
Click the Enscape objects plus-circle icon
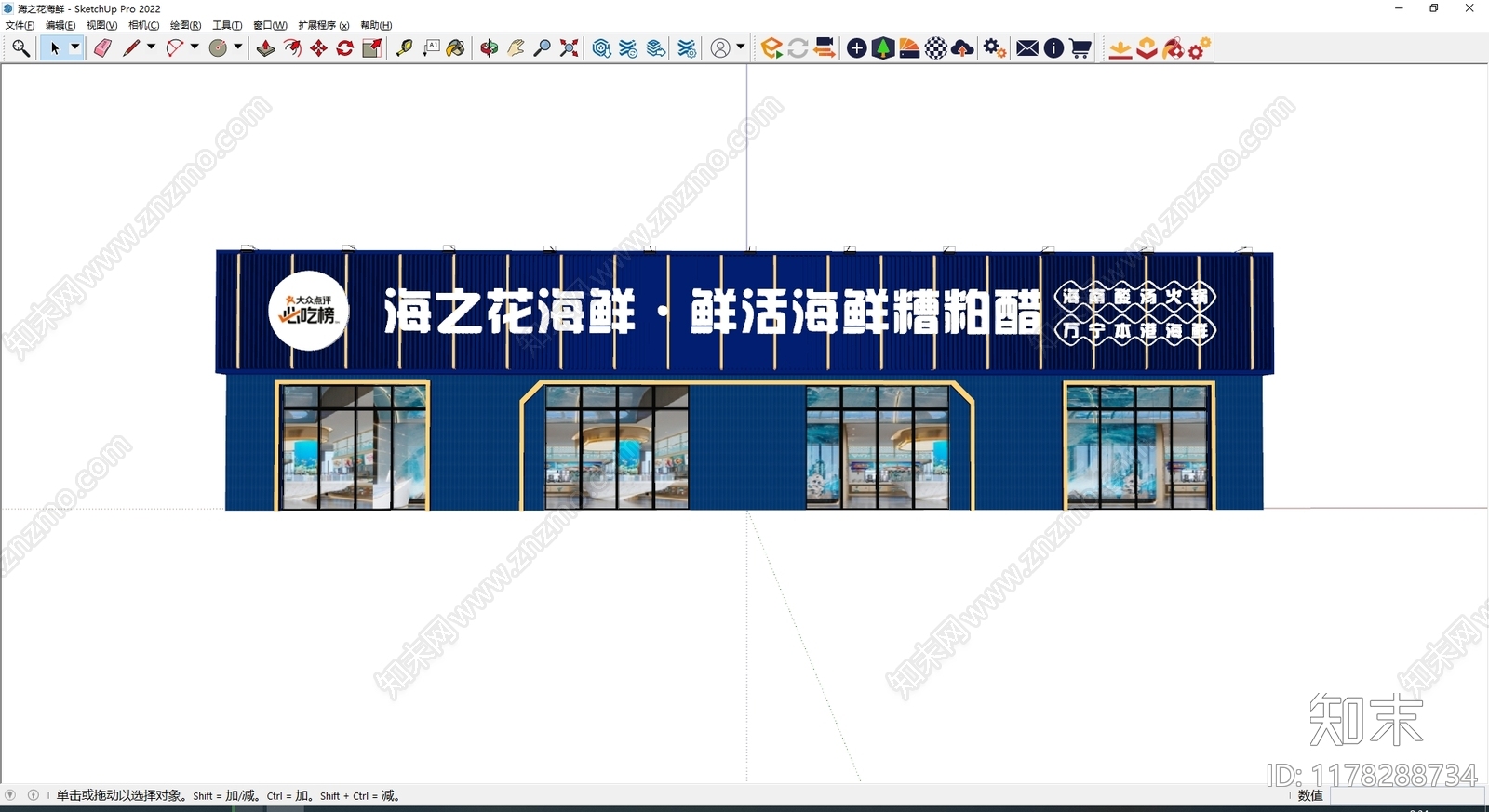(x=857, y=48)
